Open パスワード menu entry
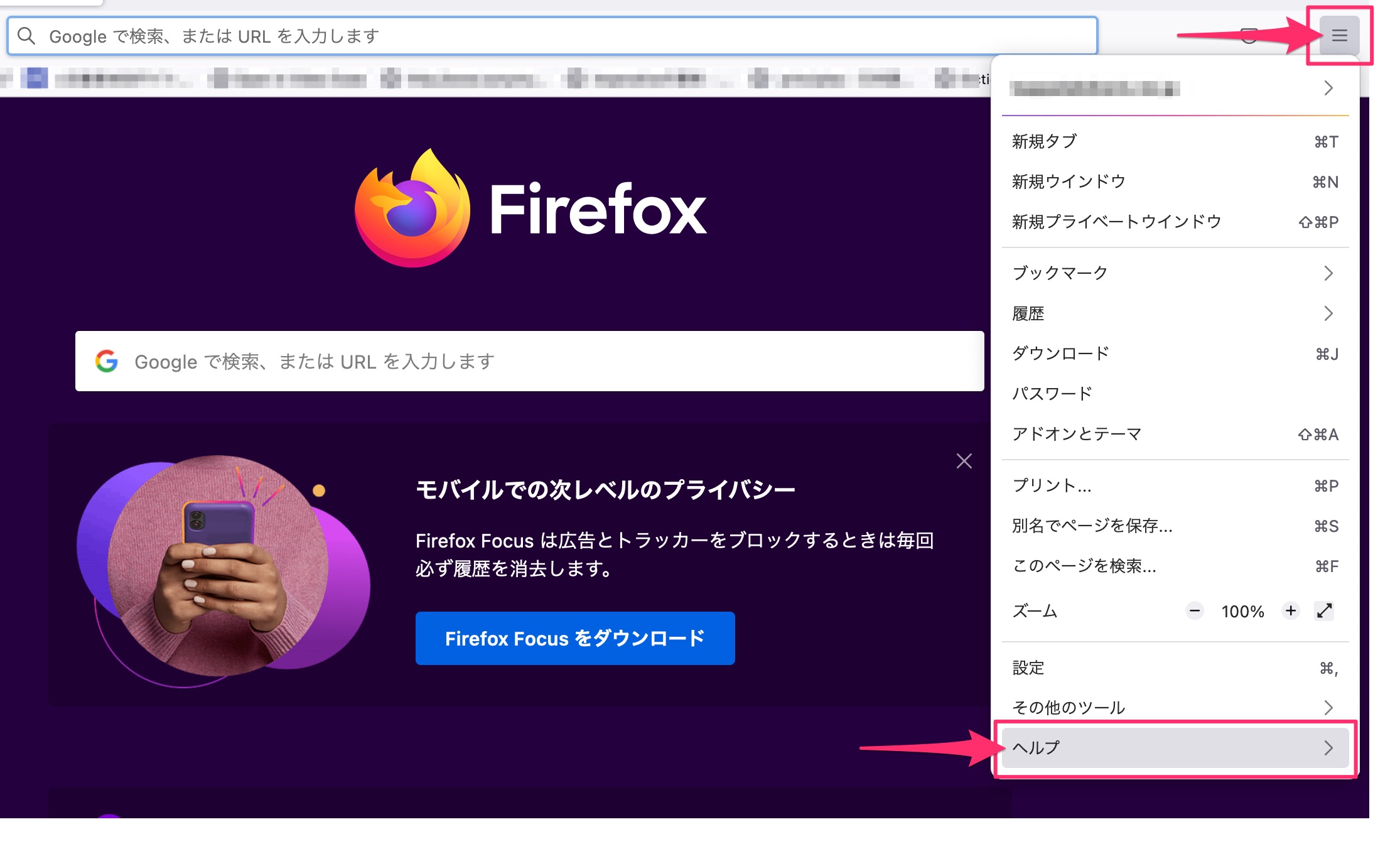1400x844 pixels. [x=1175, y=394]
